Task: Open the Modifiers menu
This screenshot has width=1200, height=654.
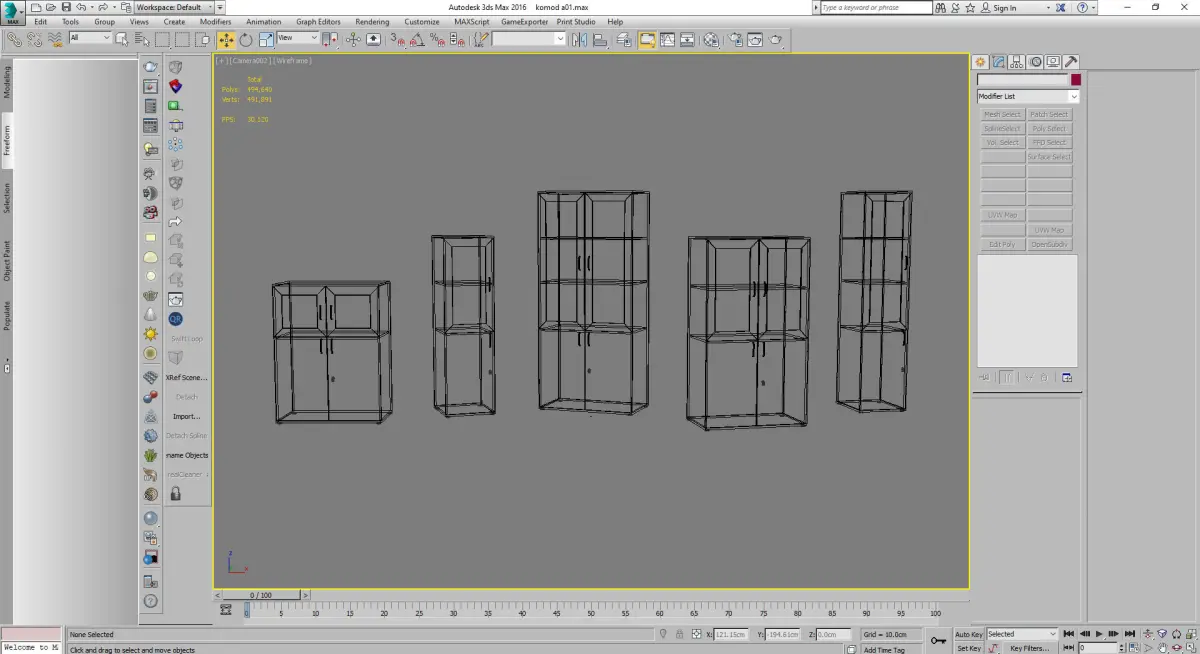Action: [215, 21]
